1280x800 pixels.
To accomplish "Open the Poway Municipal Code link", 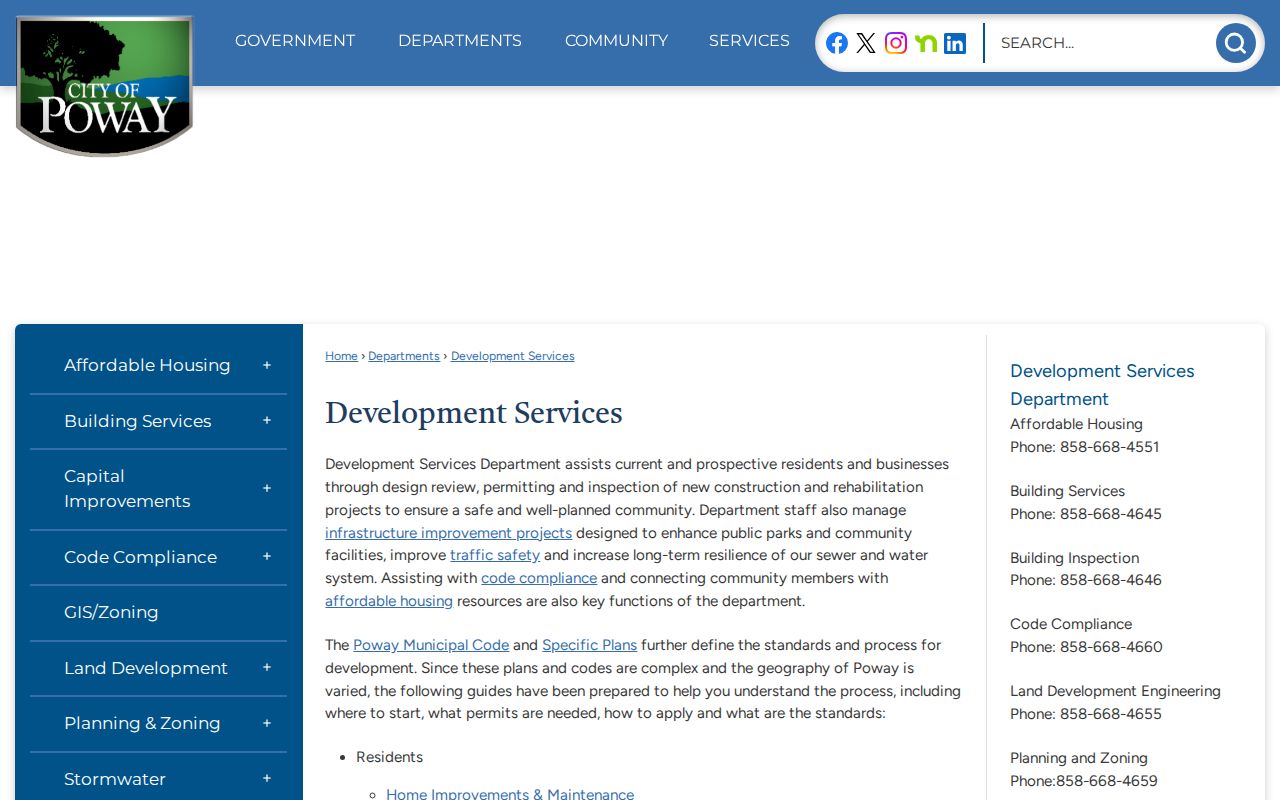I will point(431,645).
